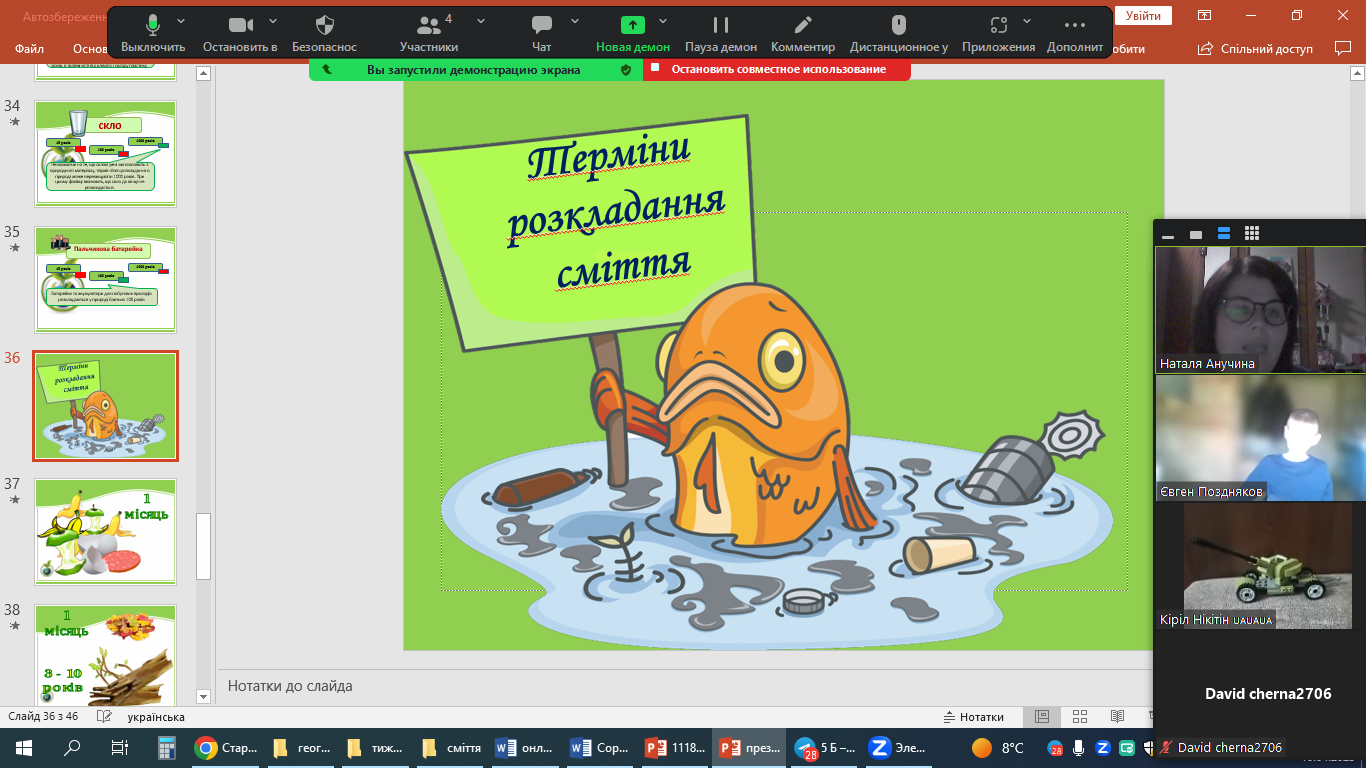
Task: Switch Zoom video panel to grid view
Action: 1252,233
